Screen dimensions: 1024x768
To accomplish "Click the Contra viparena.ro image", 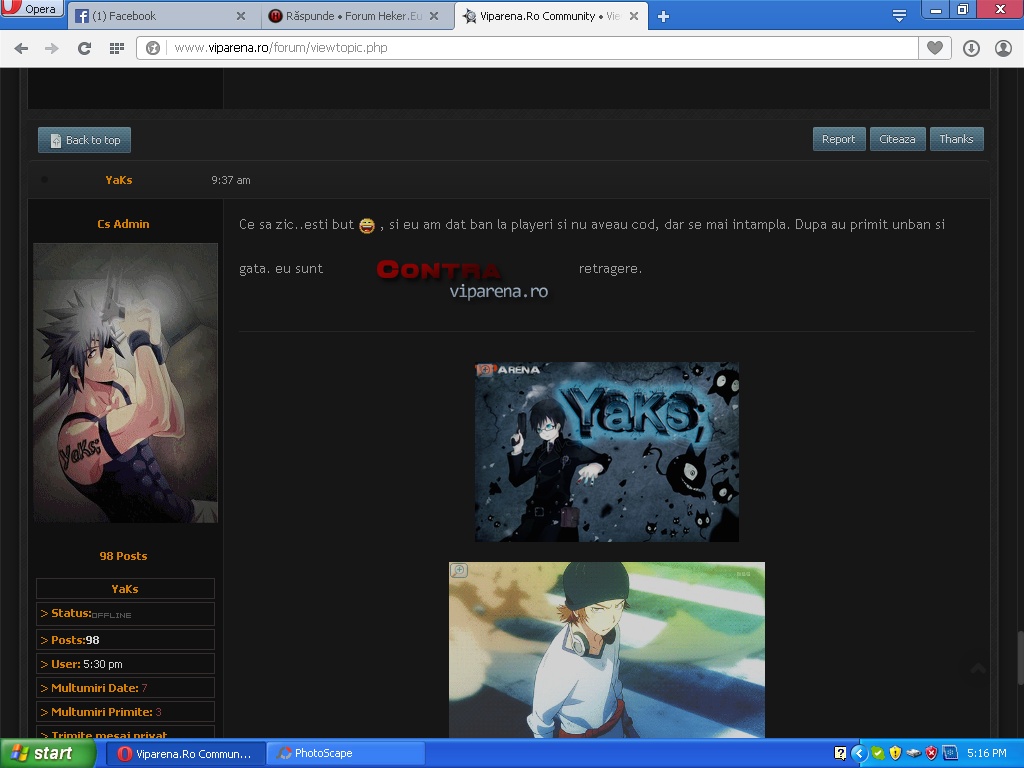I will point(462,279).
